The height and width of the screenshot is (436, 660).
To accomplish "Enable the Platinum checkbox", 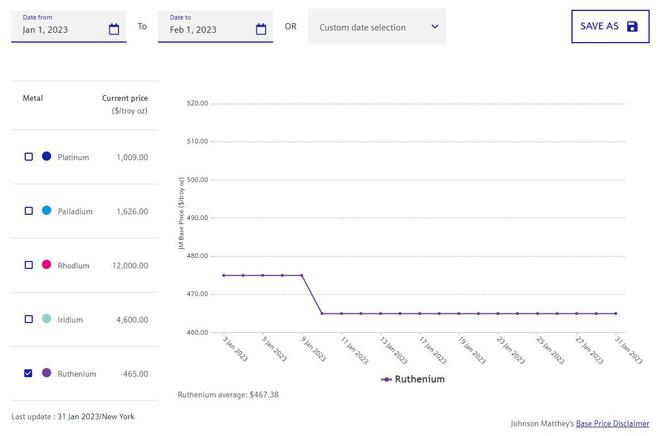I will [x=28, y=157].
